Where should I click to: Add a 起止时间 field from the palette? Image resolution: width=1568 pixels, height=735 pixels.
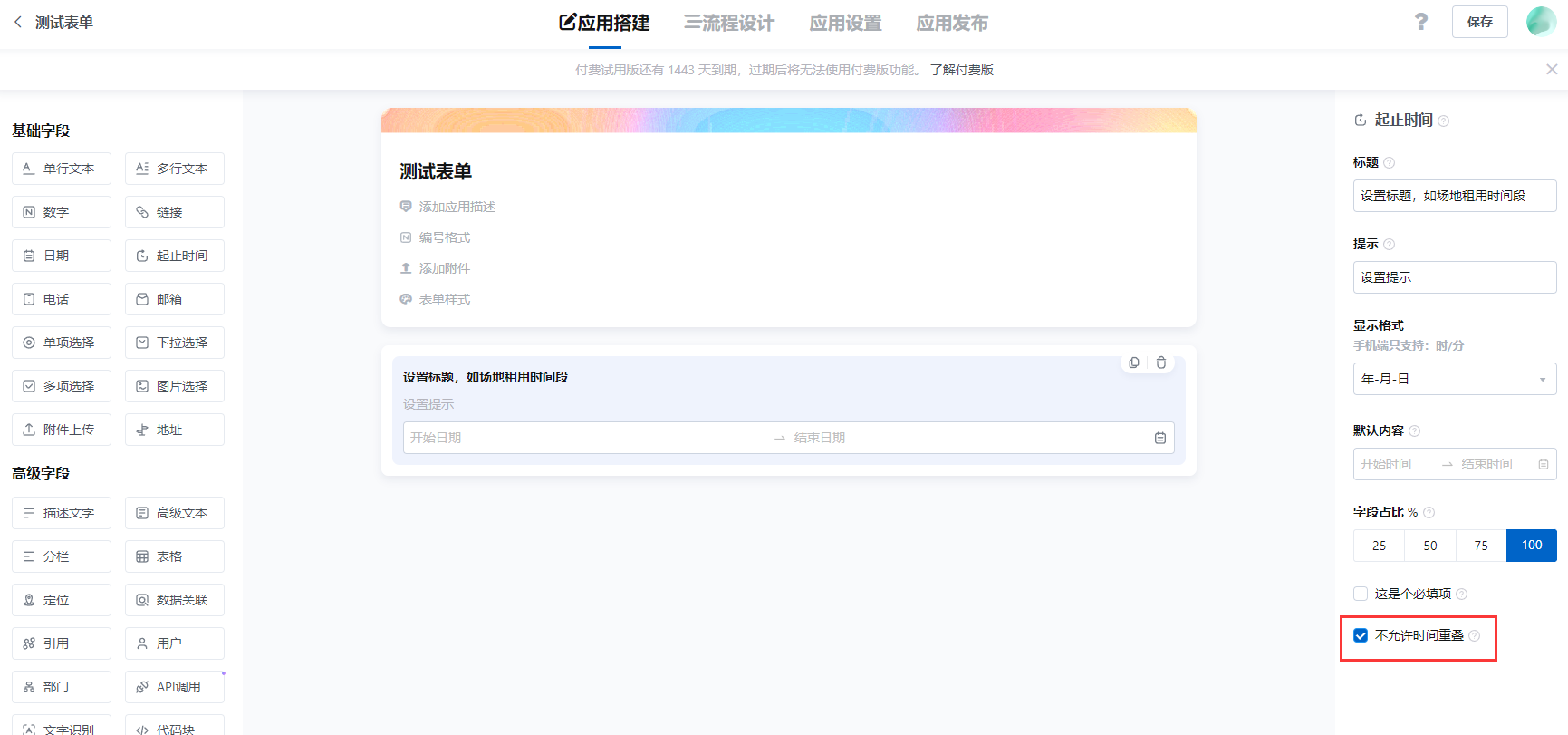[x=175, y=256]
